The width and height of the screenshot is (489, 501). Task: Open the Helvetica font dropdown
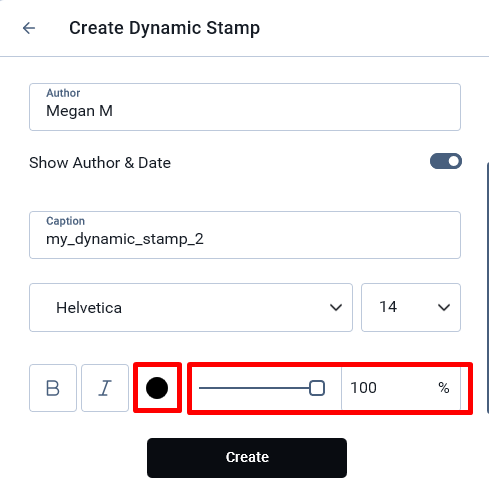[191, 307]
